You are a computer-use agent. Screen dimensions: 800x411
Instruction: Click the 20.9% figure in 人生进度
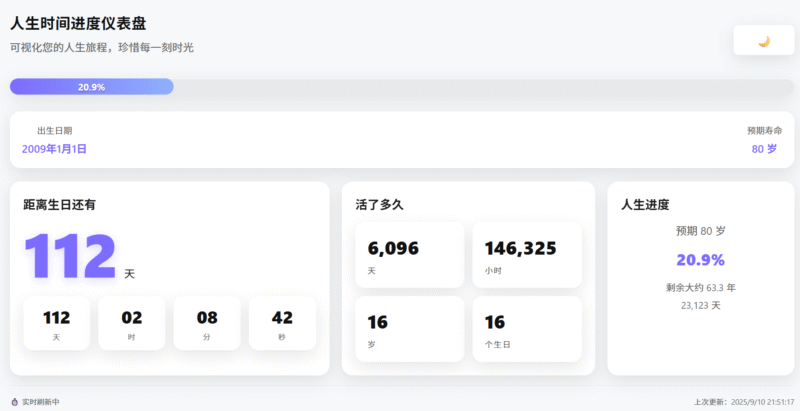click(700, 260)
